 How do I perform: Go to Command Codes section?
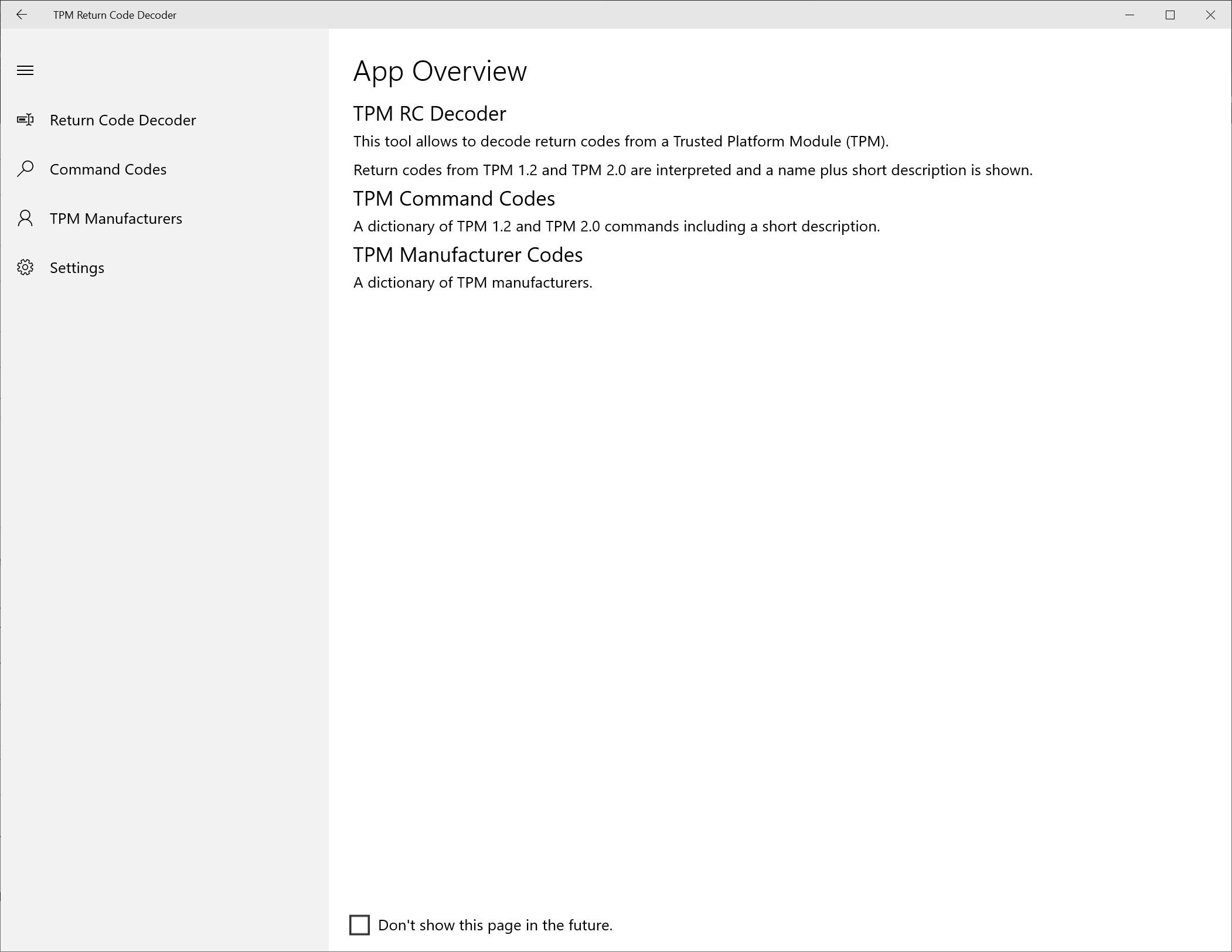[x=108, y=169]
